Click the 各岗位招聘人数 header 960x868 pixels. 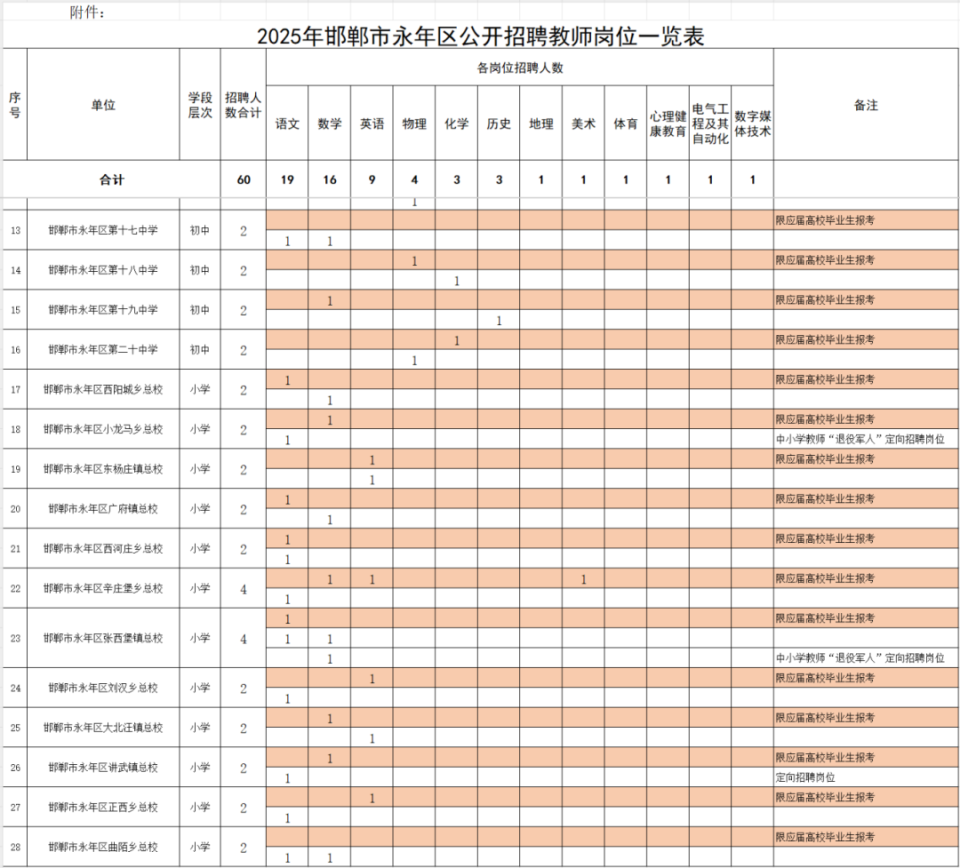point(520,68)
